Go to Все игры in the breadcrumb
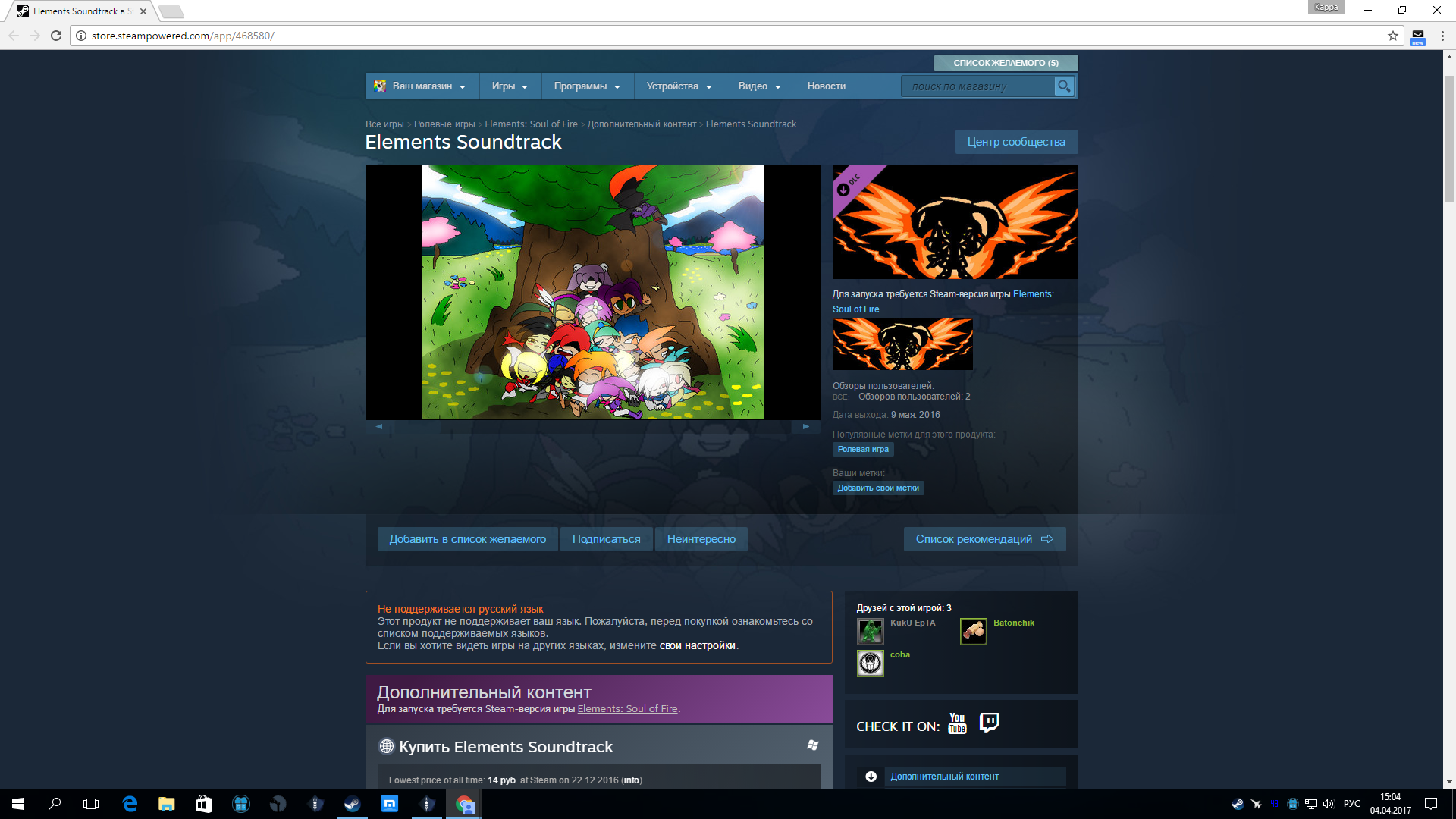The width and height of the screenshot is (1456, 819). click(x=384, y=124)
